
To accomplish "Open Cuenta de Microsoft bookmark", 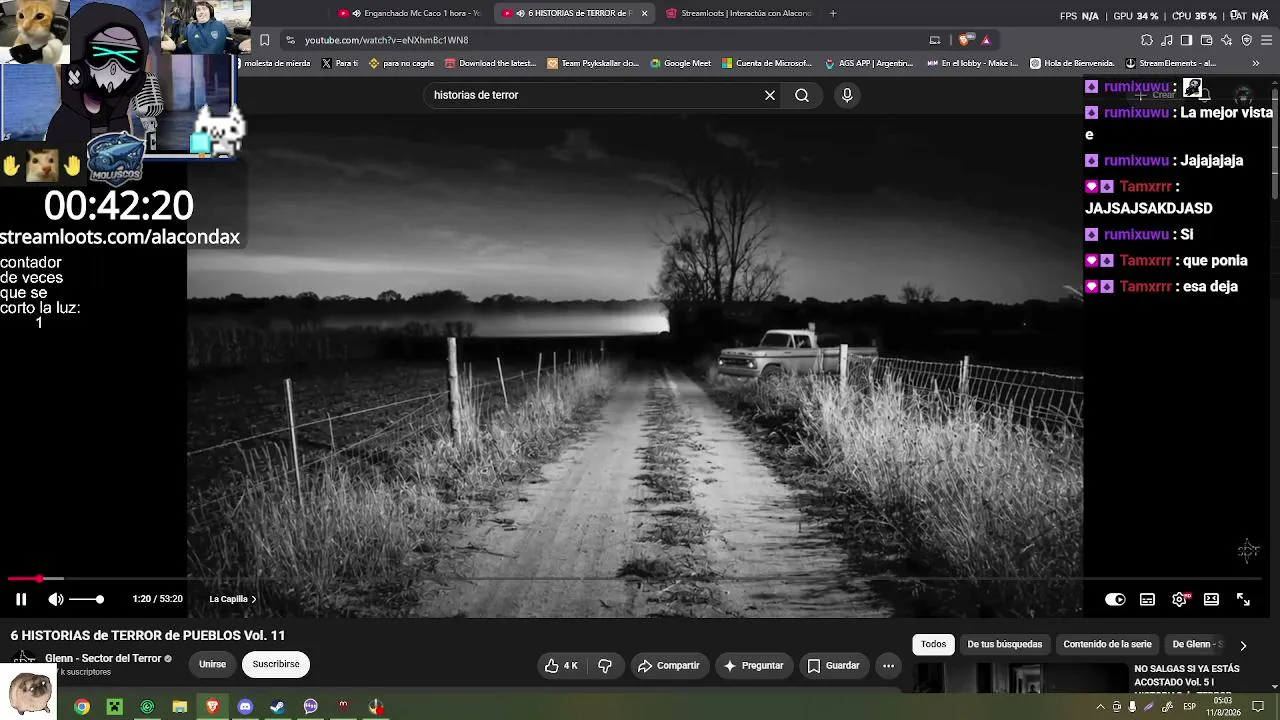I will [767, 63].
